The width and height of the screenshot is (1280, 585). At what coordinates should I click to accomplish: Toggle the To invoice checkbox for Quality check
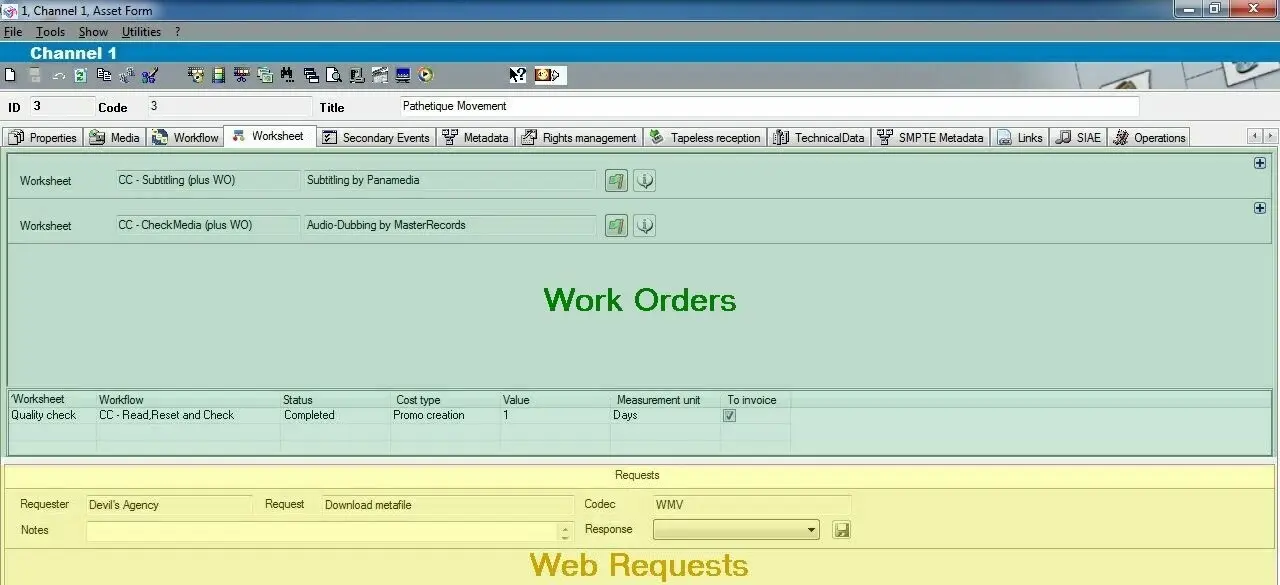[730, 416]
